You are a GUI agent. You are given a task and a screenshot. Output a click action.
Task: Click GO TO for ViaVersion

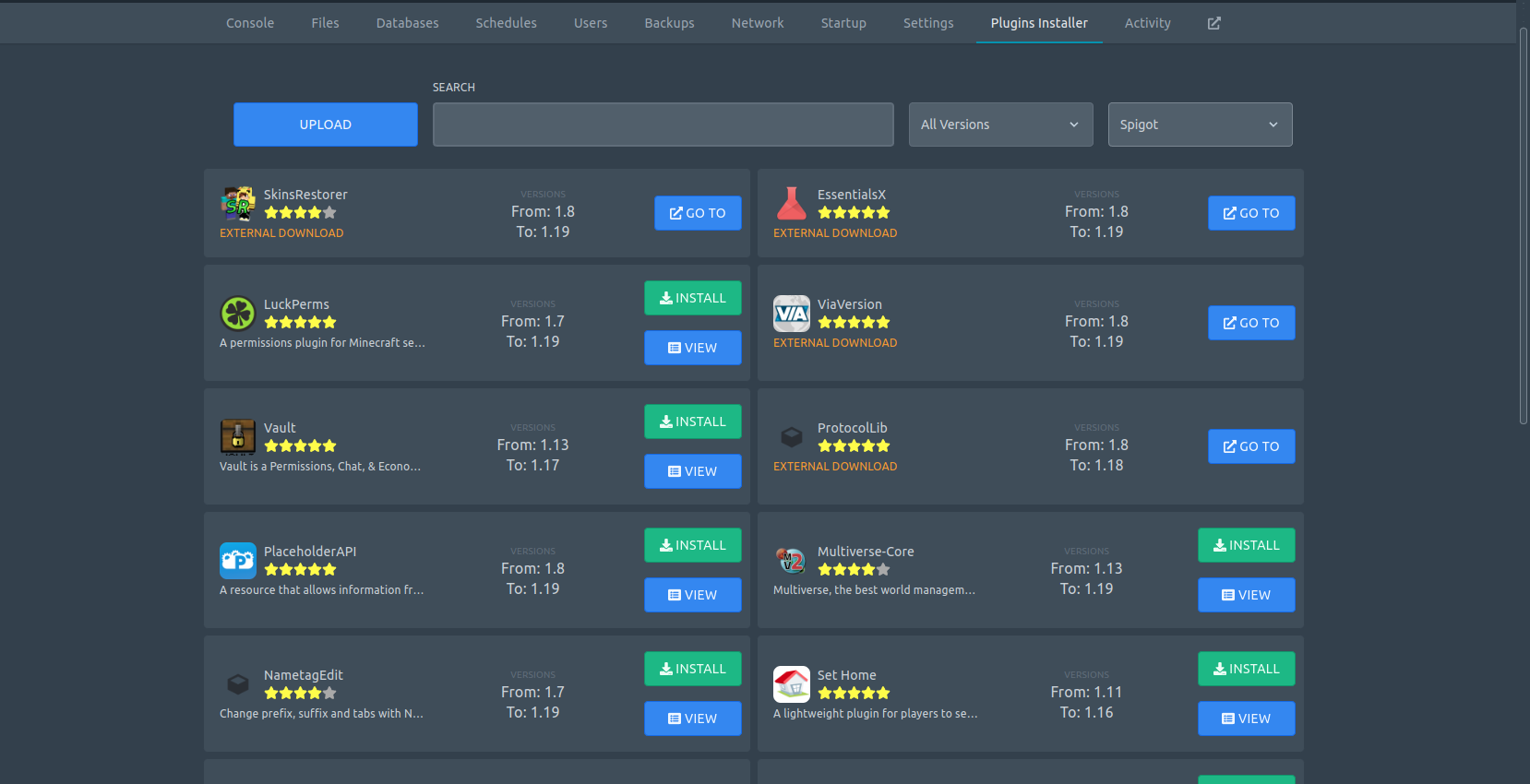[1251, 323]
